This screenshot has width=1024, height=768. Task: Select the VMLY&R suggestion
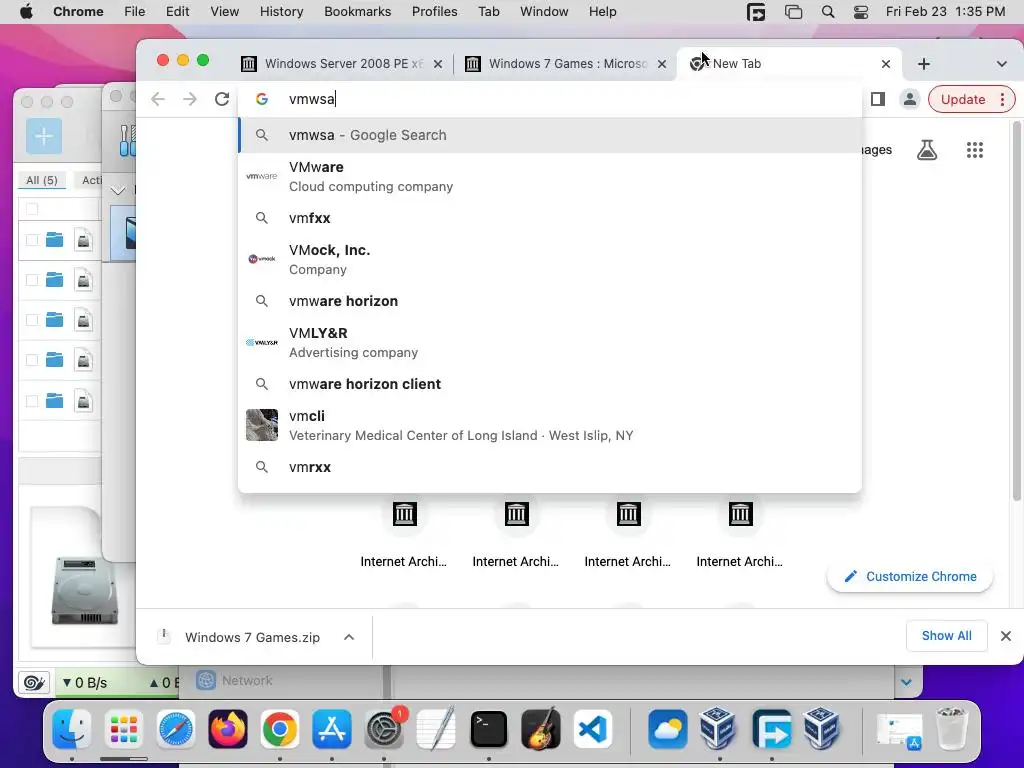click(x=550, y=342)
